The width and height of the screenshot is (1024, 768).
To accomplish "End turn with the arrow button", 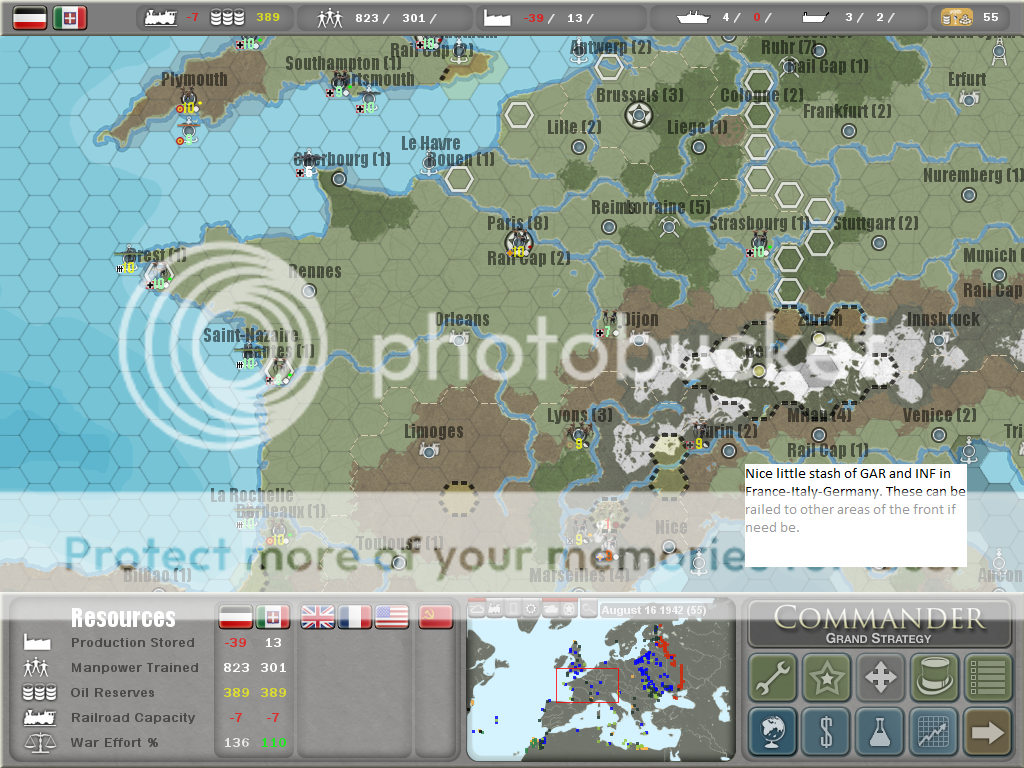I will coord(987,732).
